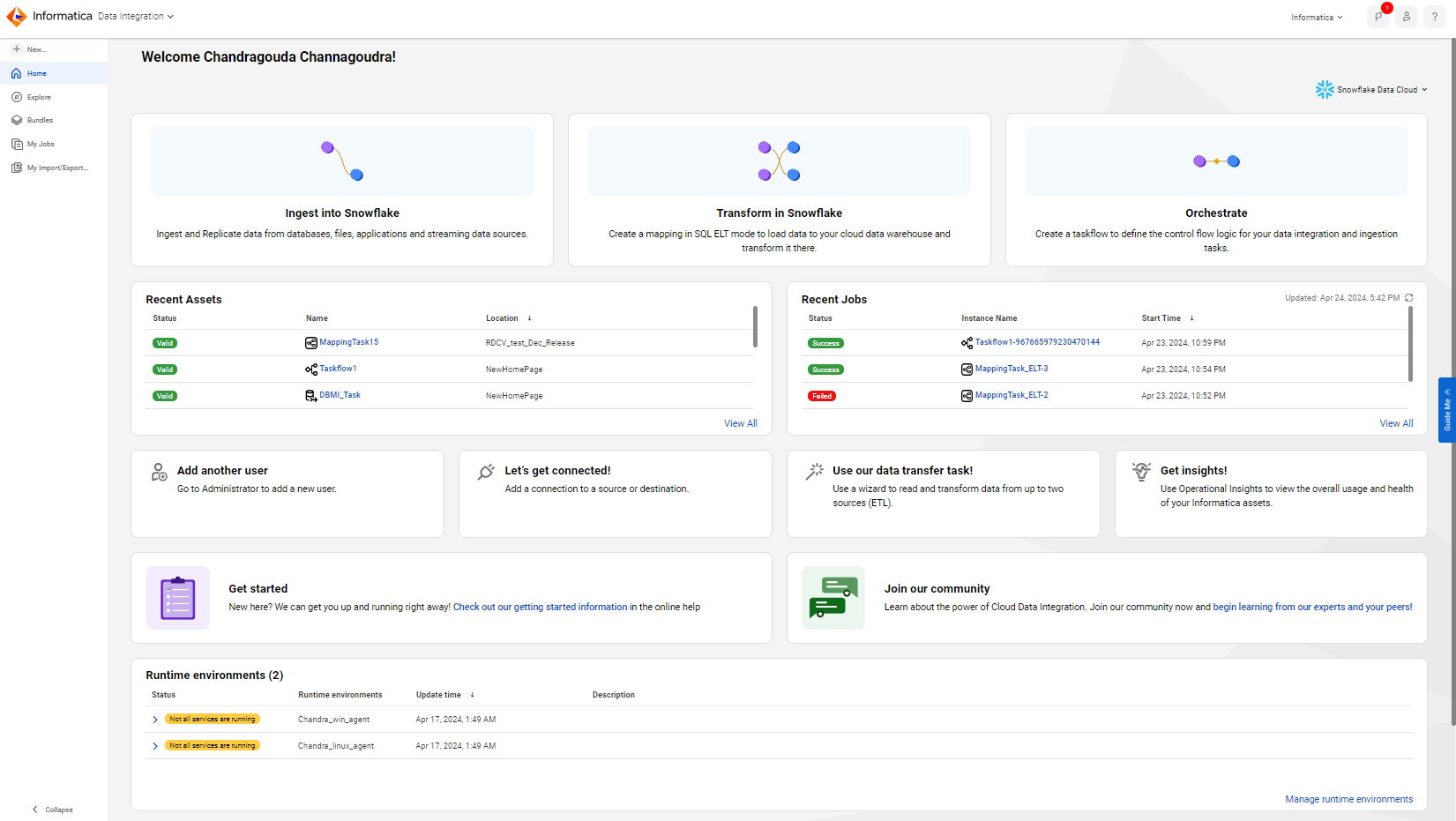Image resolution: width=1456 pixels, height=821 pixels.
Task: Go to Home in the sidebar
Action: [54, 73]
